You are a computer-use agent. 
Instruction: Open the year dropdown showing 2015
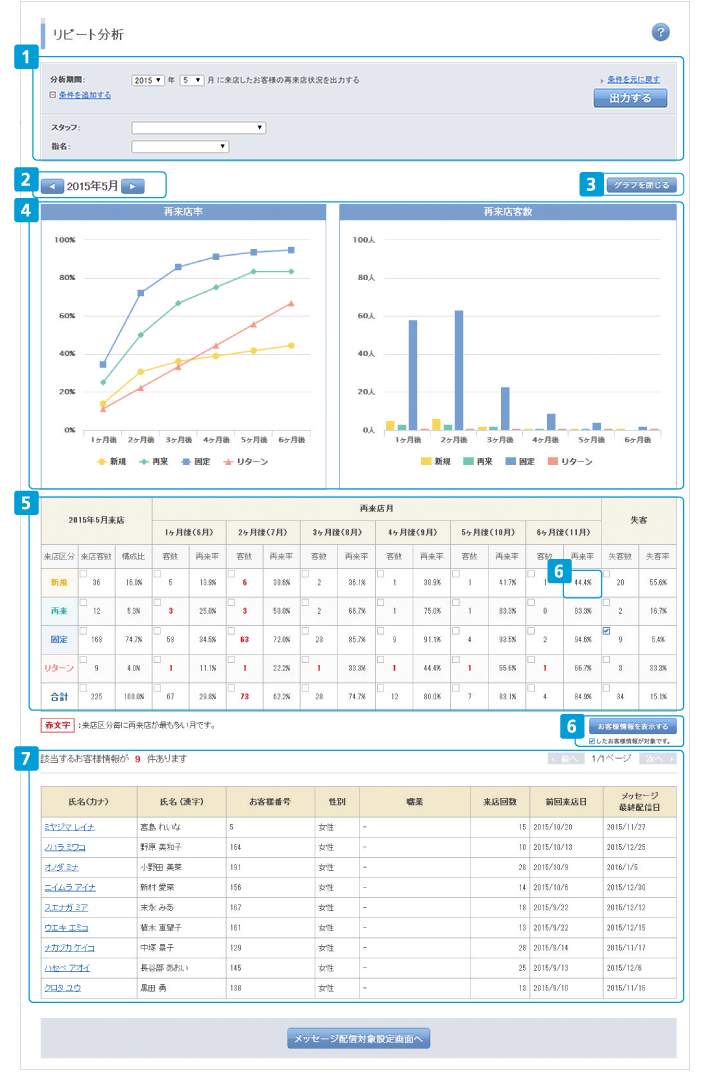(148, 80)
